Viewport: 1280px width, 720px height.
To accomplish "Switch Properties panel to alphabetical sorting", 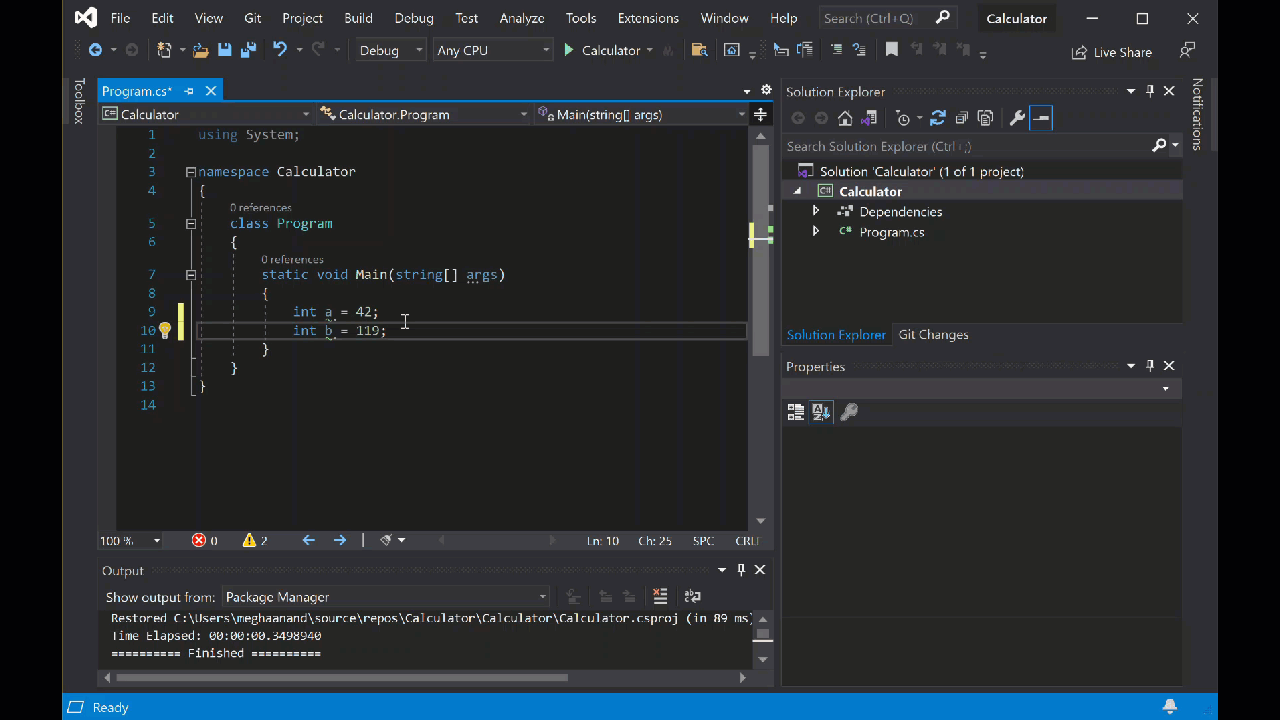I will (x=821, y=411).
